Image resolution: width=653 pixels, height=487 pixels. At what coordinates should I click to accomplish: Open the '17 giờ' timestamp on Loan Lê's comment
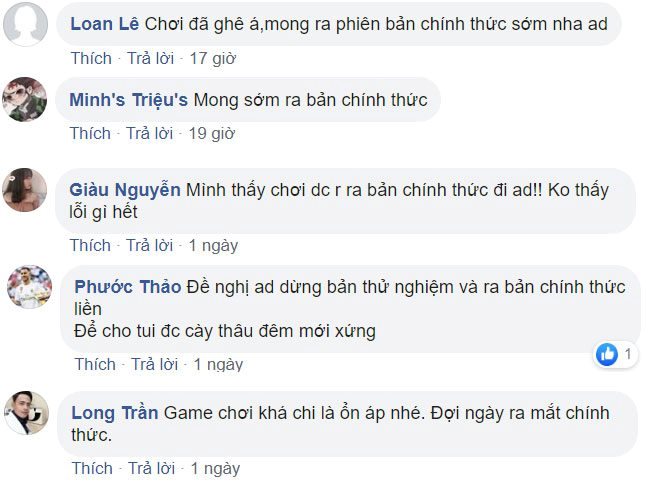coord(212,58)
